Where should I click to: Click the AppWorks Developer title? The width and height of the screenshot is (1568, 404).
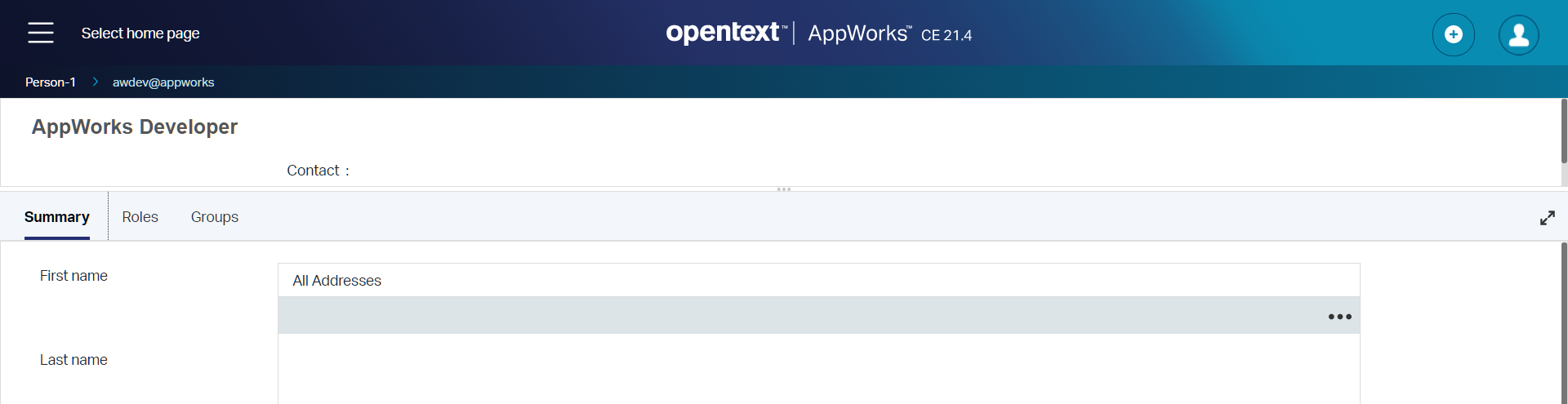(135, 127)
